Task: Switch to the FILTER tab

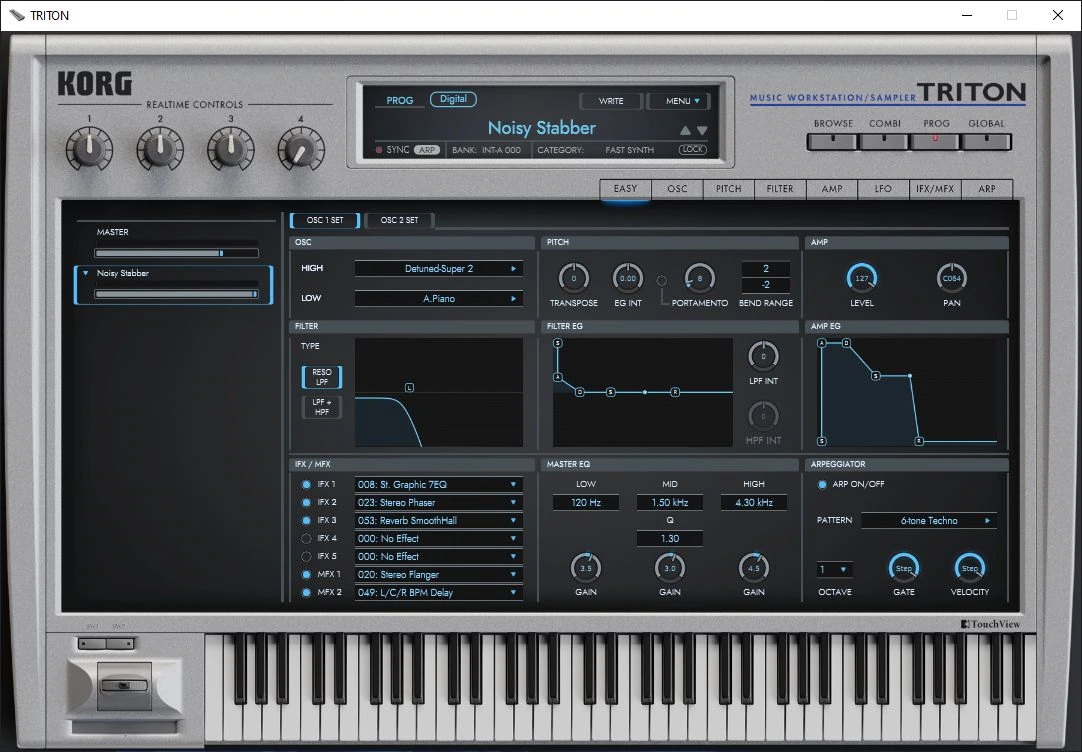Action: tap(780, 189)
